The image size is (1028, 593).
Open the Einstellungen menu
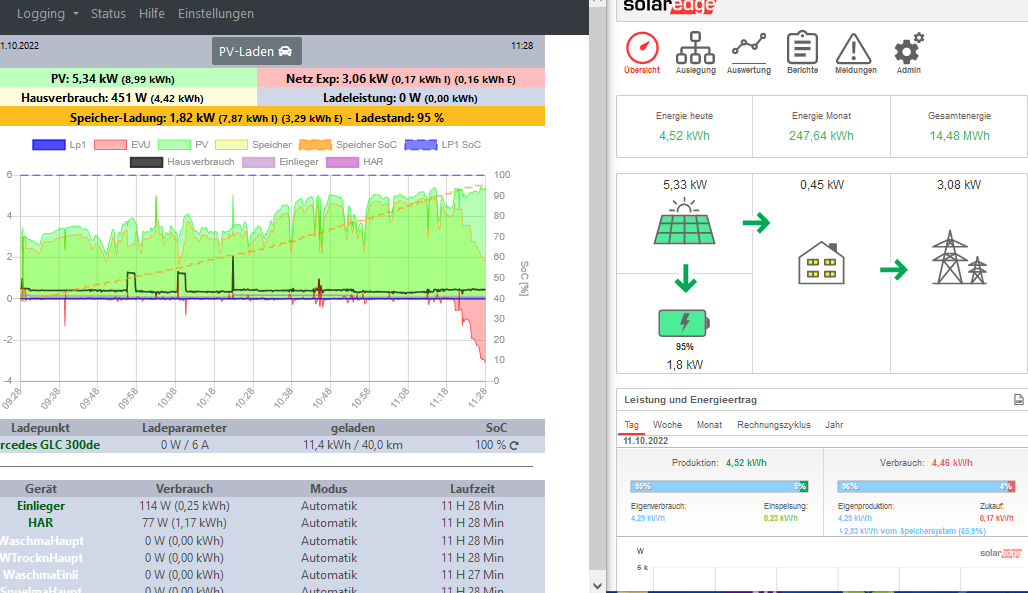[x=216, y=14]
